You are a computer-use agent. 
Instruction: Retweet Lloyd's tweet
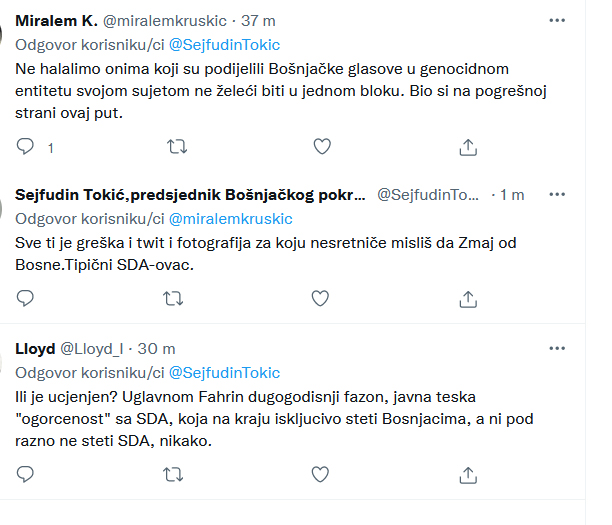point(175,474)
